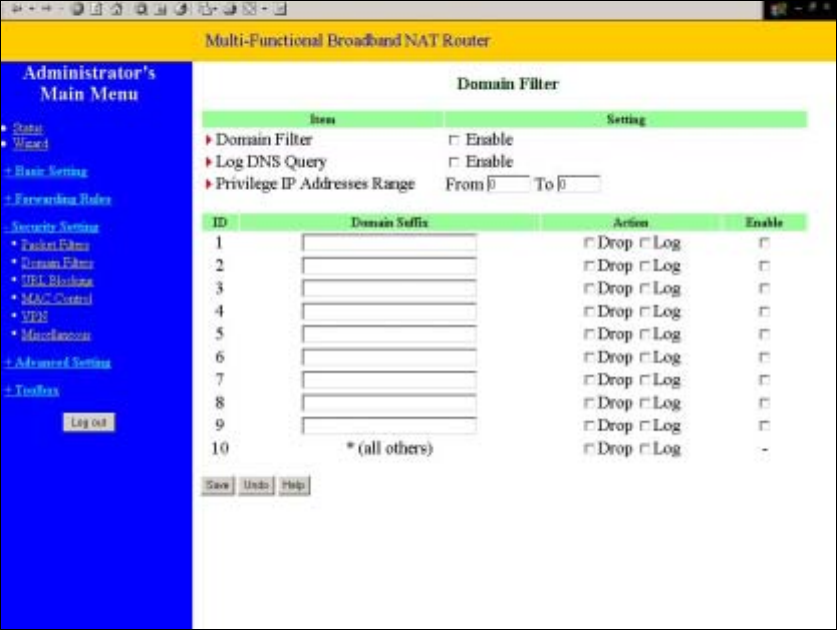Viewport: 837px width, 630px height.
Task: Expand the Toolbox menu
Action: (x=31, y=390)
